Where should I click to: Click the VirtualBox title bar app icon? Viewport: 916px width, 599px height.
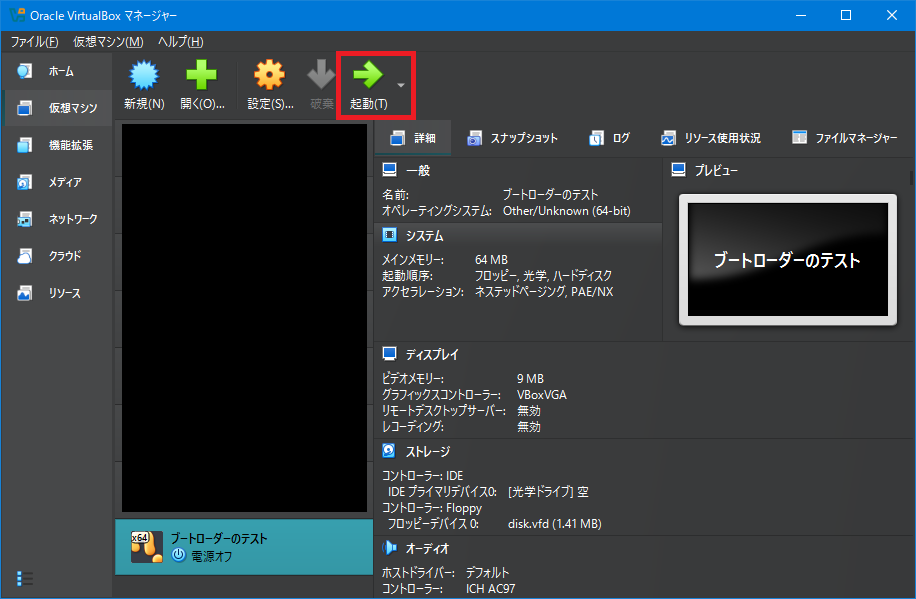(x=17, y=15)
